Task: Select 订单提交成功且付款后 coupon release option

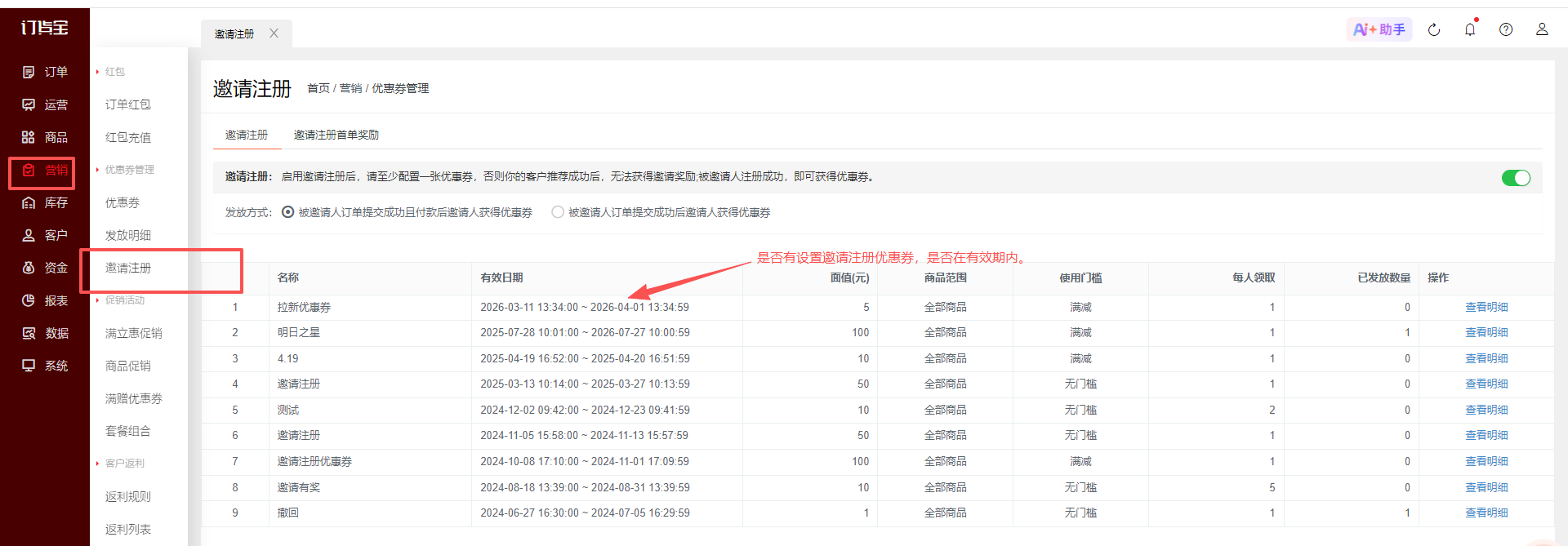Action: point(287,212)
